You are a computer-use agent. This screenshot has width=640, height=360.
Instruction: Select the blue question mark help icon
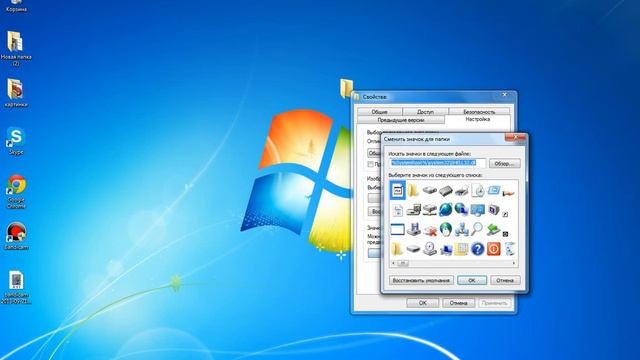[x=478, y=249]
